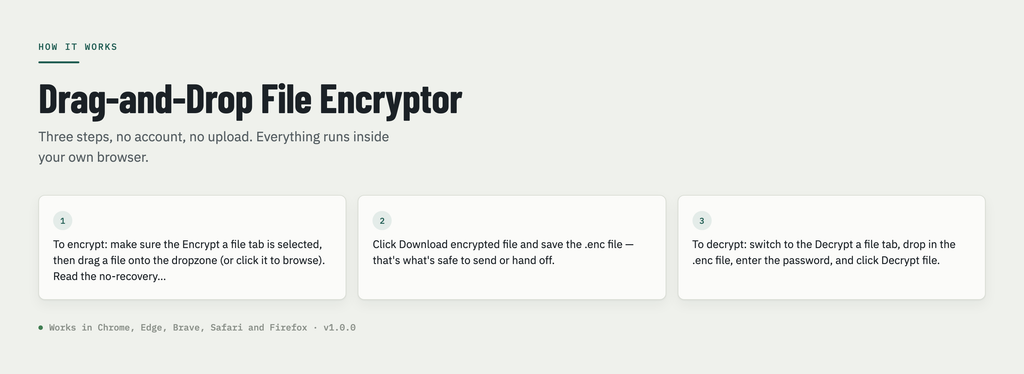Click the 'Three steps, no account' subtitle

(x=214, y=147)
